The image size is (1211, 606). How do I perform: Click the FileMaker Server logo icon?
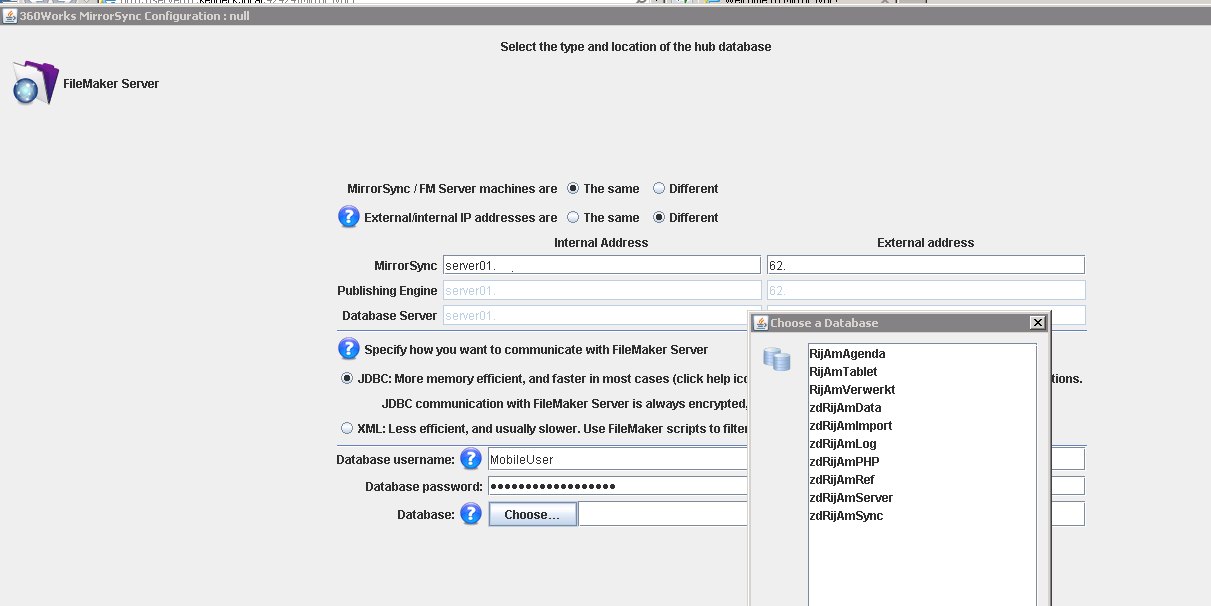(x=34, y=84)
